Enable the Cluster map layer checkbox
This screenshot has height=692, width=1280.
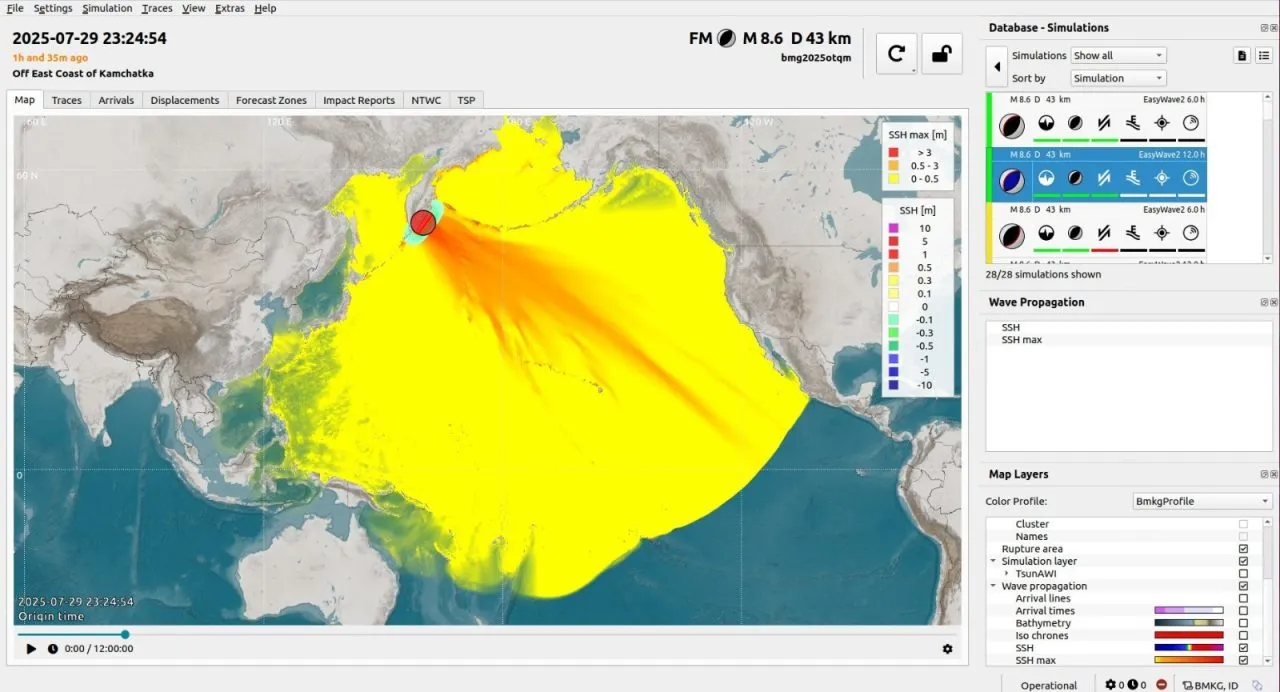point(1243,523)
